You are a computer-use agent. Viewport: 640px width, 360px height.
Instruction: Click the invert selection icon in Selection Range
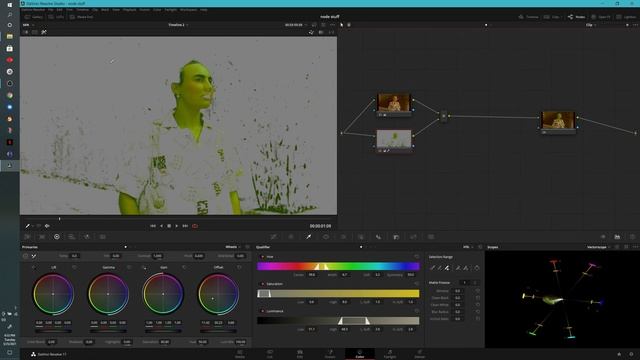[x=477, y=268]
